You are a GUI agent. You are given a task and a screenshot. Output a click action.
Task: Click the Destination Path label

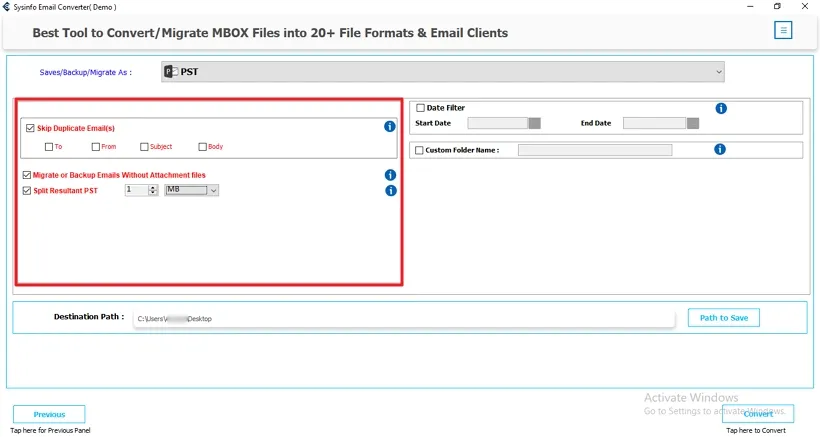point(89,317)
